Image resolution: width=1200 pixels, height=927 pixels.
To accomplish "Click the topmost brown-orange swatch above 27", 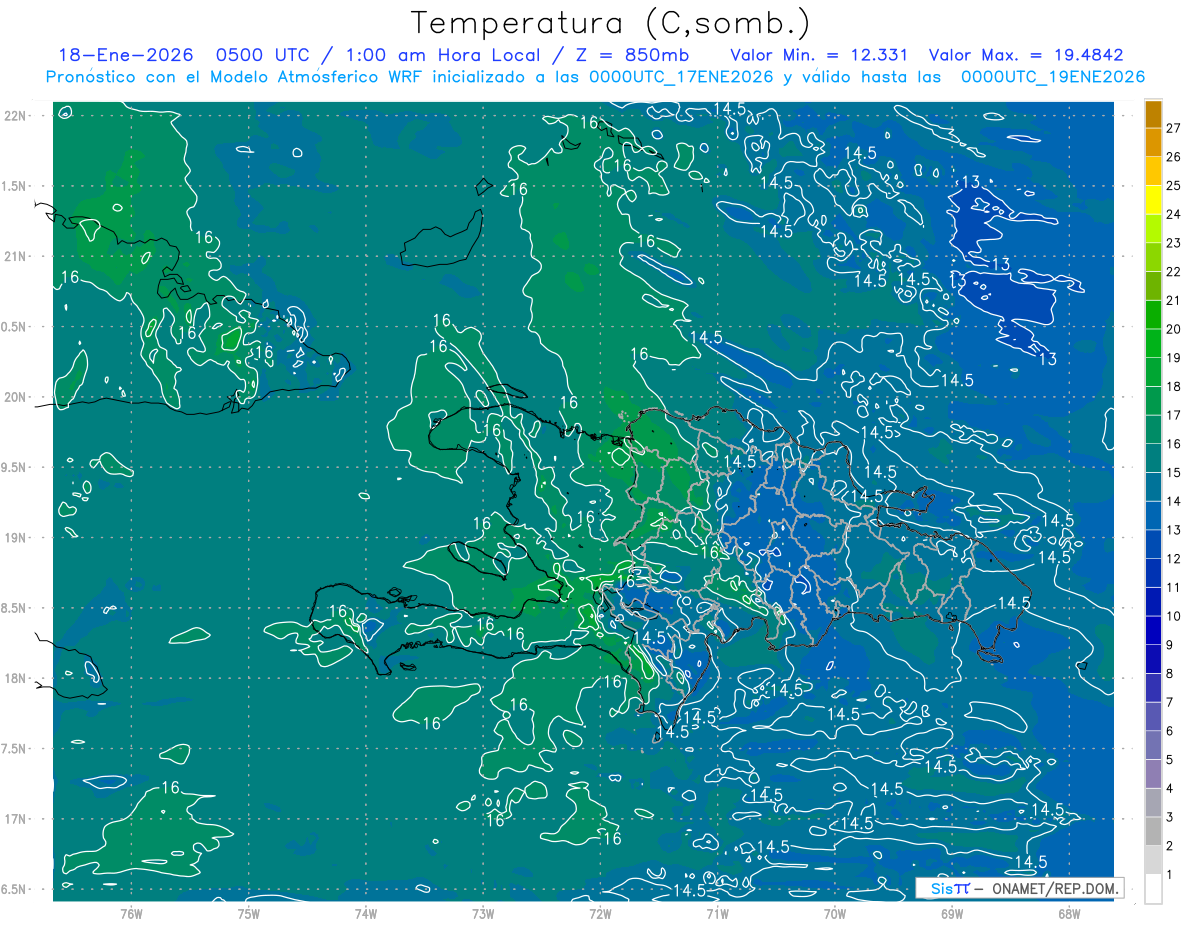I will pos(1153,114).
